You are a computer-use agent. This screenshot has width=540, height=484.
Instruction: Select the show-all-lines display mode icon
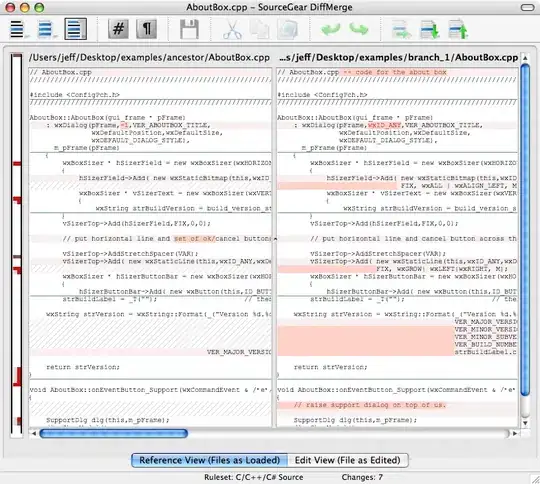[17, 29]
